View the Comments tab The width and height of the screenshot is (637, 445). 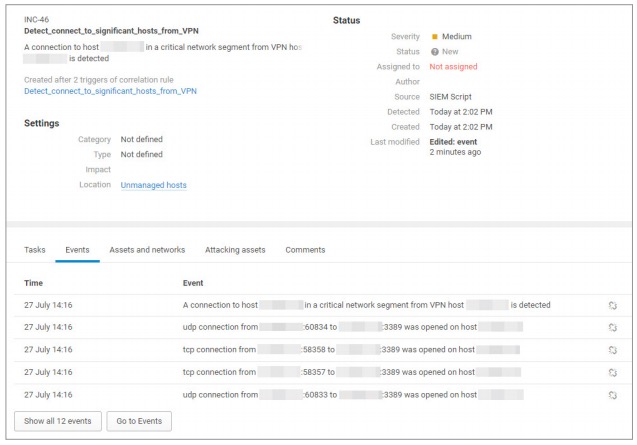click(305, 250)
